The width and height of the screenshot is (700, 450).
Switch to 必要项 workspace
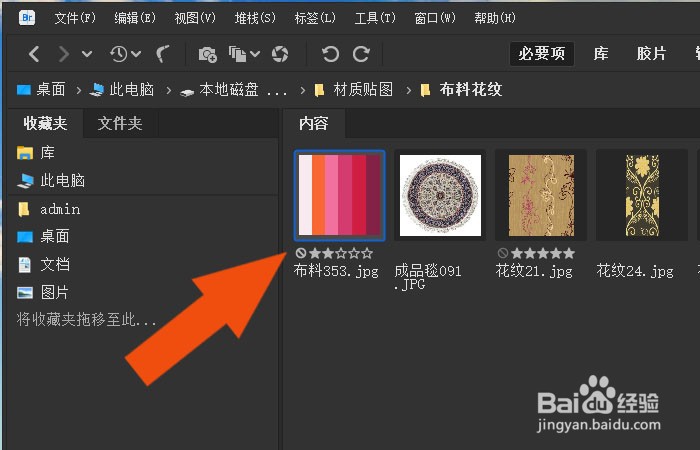point(542,54)
